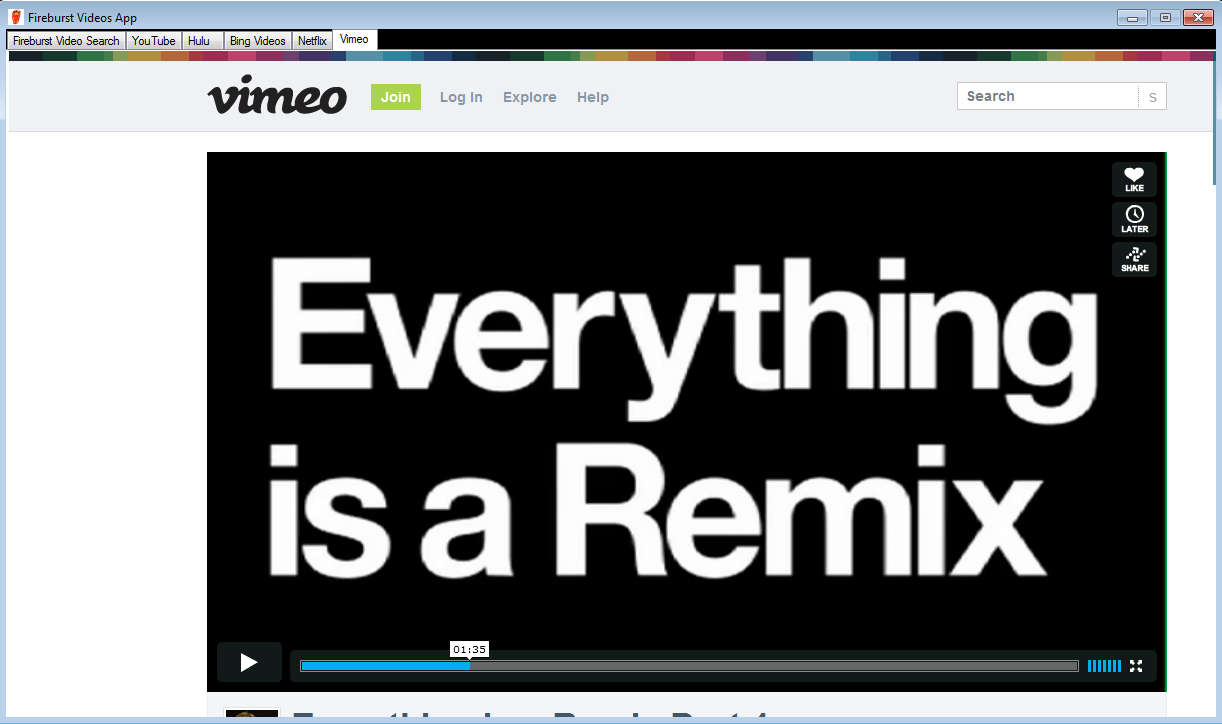
Task: Open the Help link
Action: point(593,97)
